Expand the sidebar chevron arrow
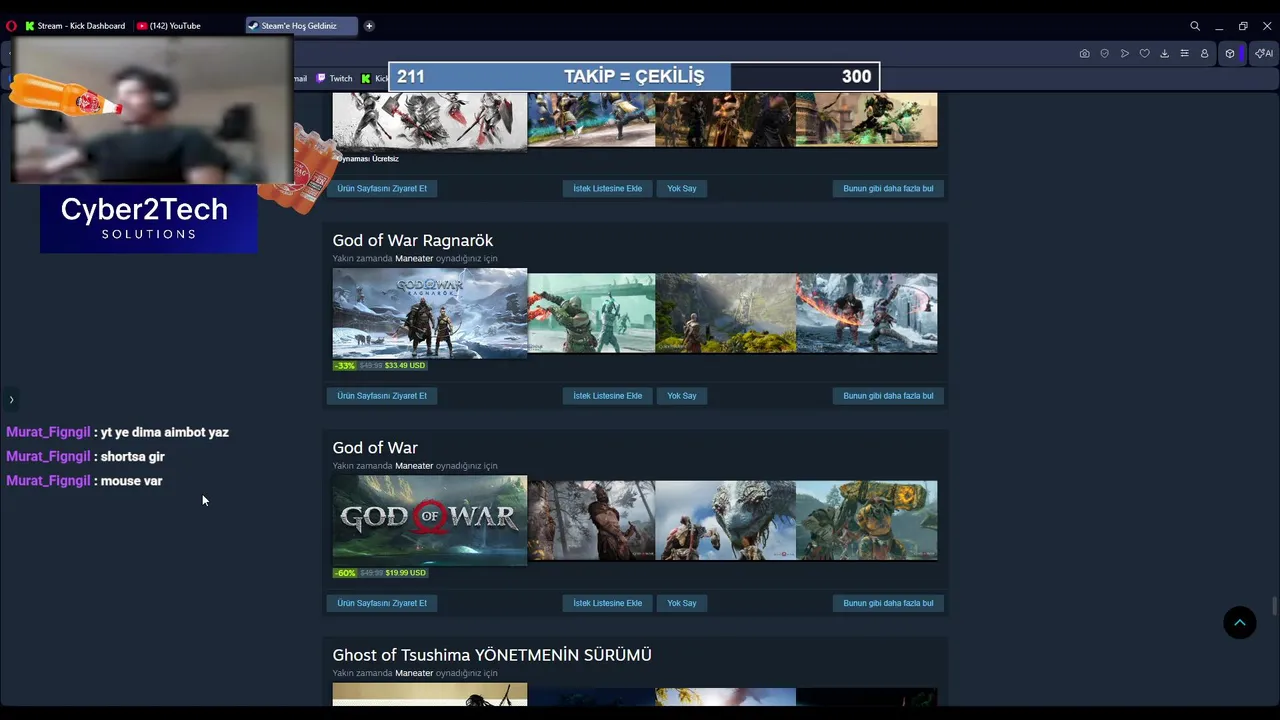The height and width of the screenshot is (720, 1280). (11, 400)
